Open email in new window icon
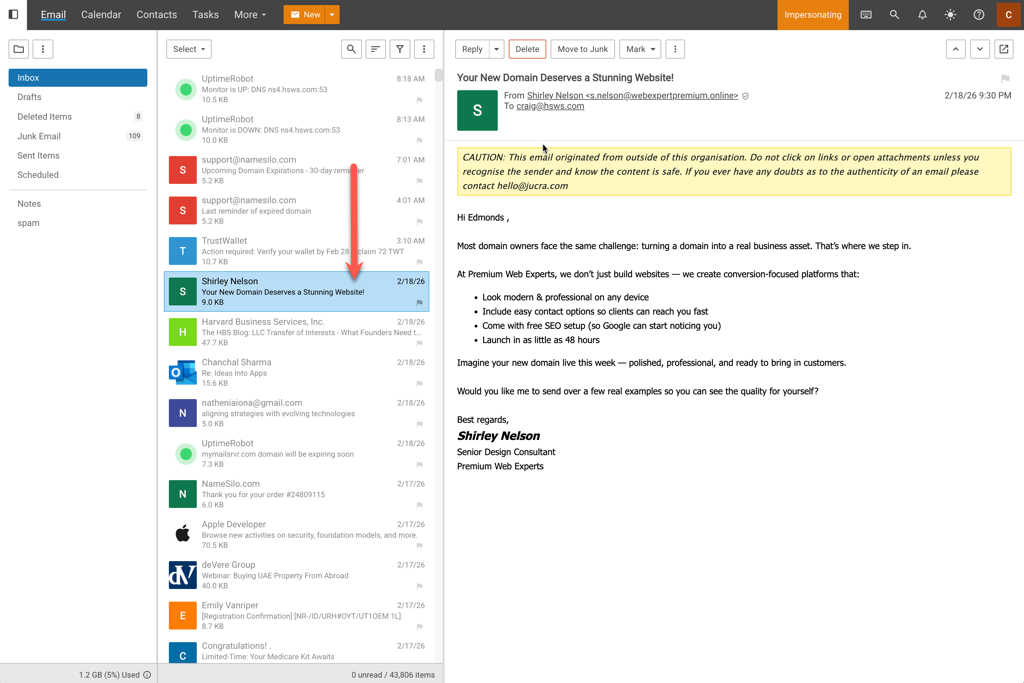1024x683 pixels. (1004, 49)
